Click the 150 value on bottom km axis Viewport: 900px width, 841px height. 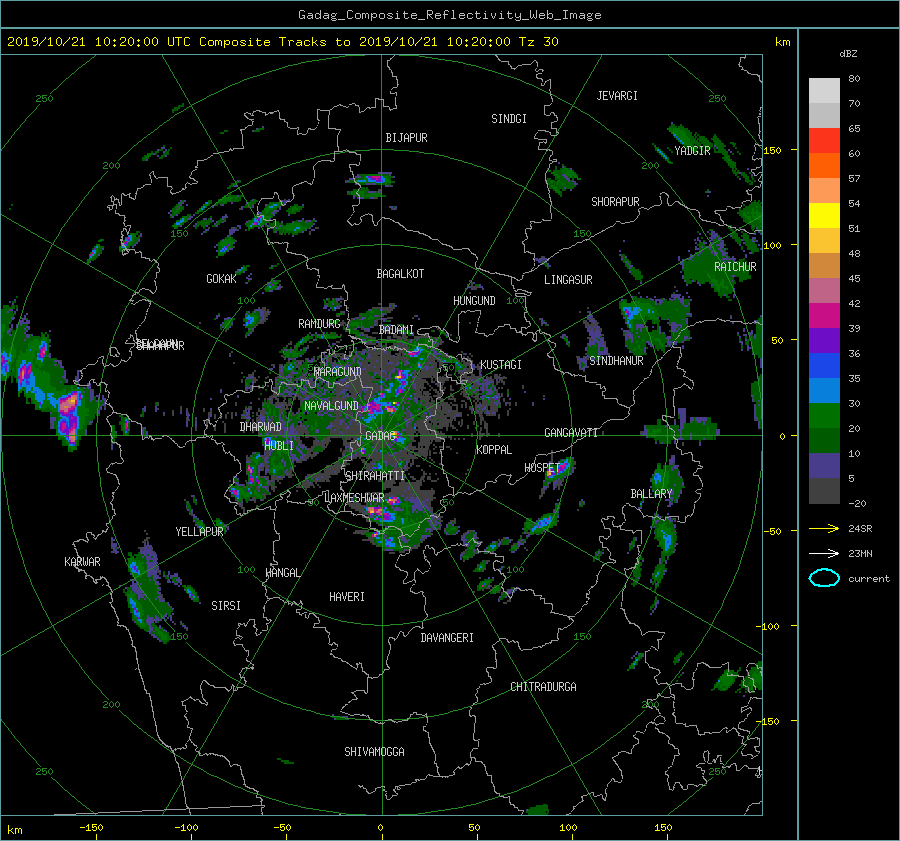click(663, 828)
